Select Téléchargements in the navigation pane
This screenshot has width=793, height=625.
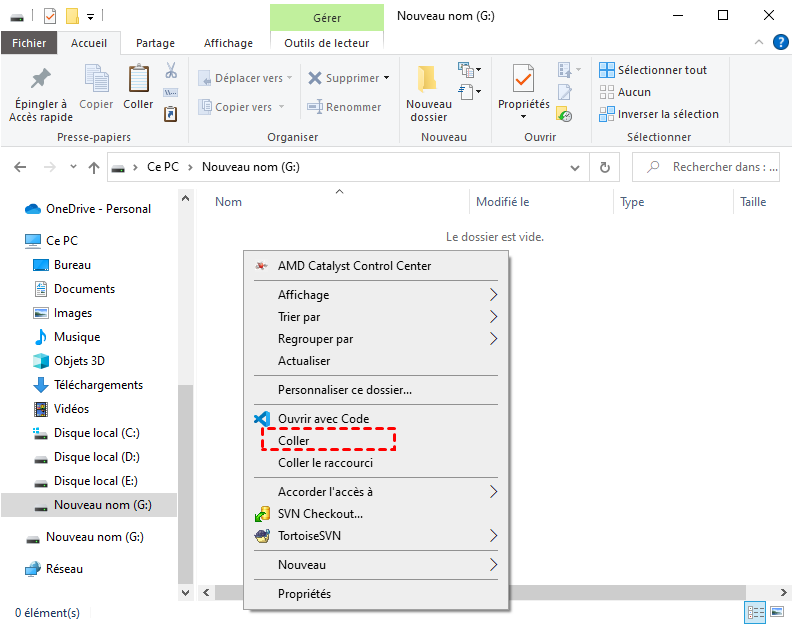(98, 385)
